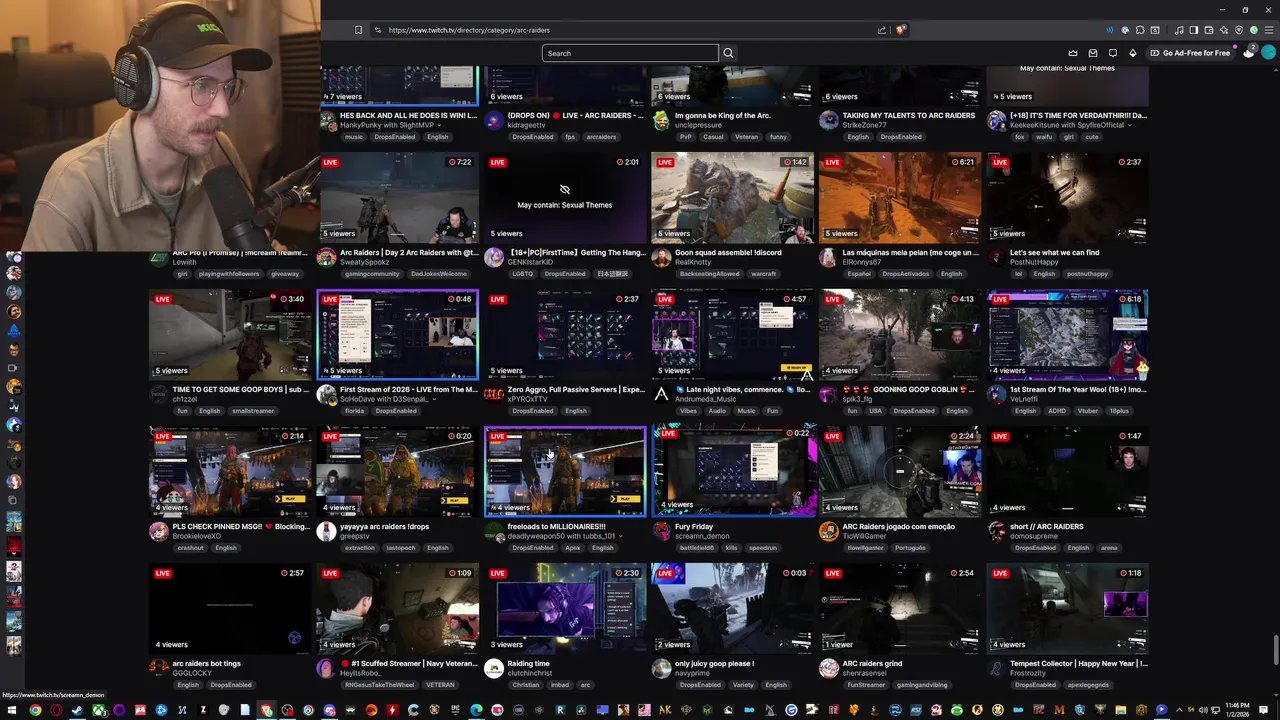
Task: Select the 'warcraft' tag under RealKnotty
Action: [764, 273]
